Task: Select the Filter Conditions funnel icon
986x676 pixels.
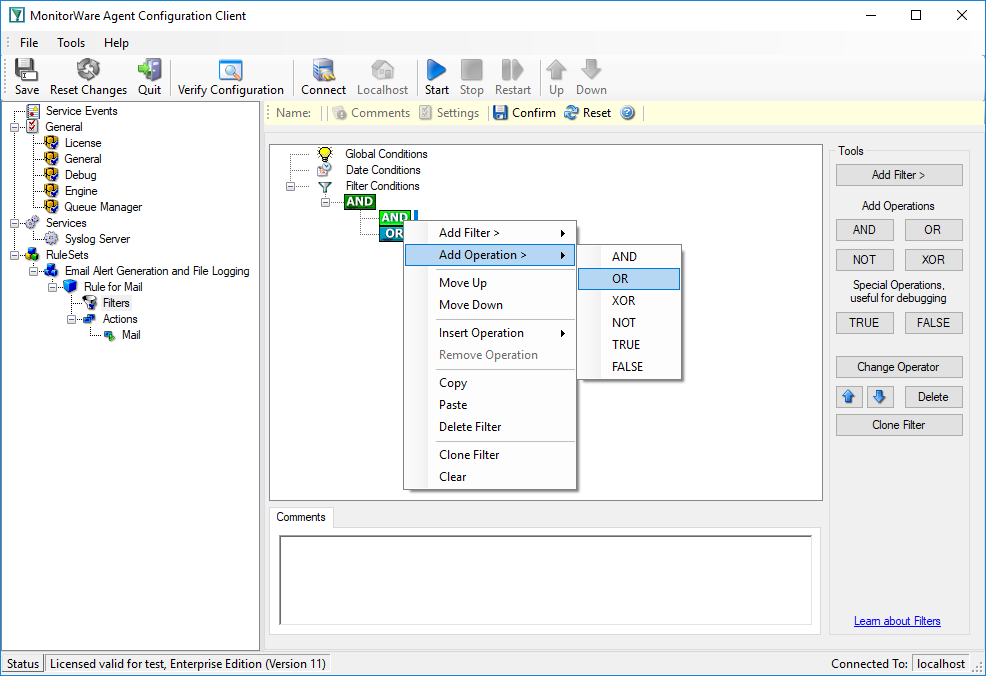Action: (x=324, y=186)
